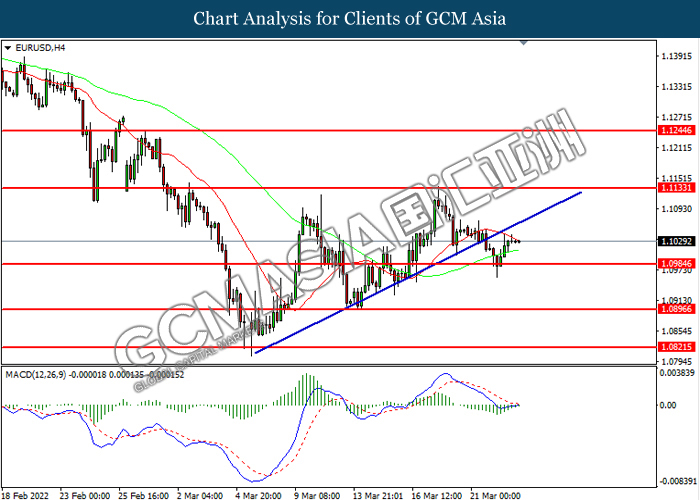This screenshot has height=500, width=700.
Task: Click the 13 Mar 21:01 time label
Action: coord(378,496)
